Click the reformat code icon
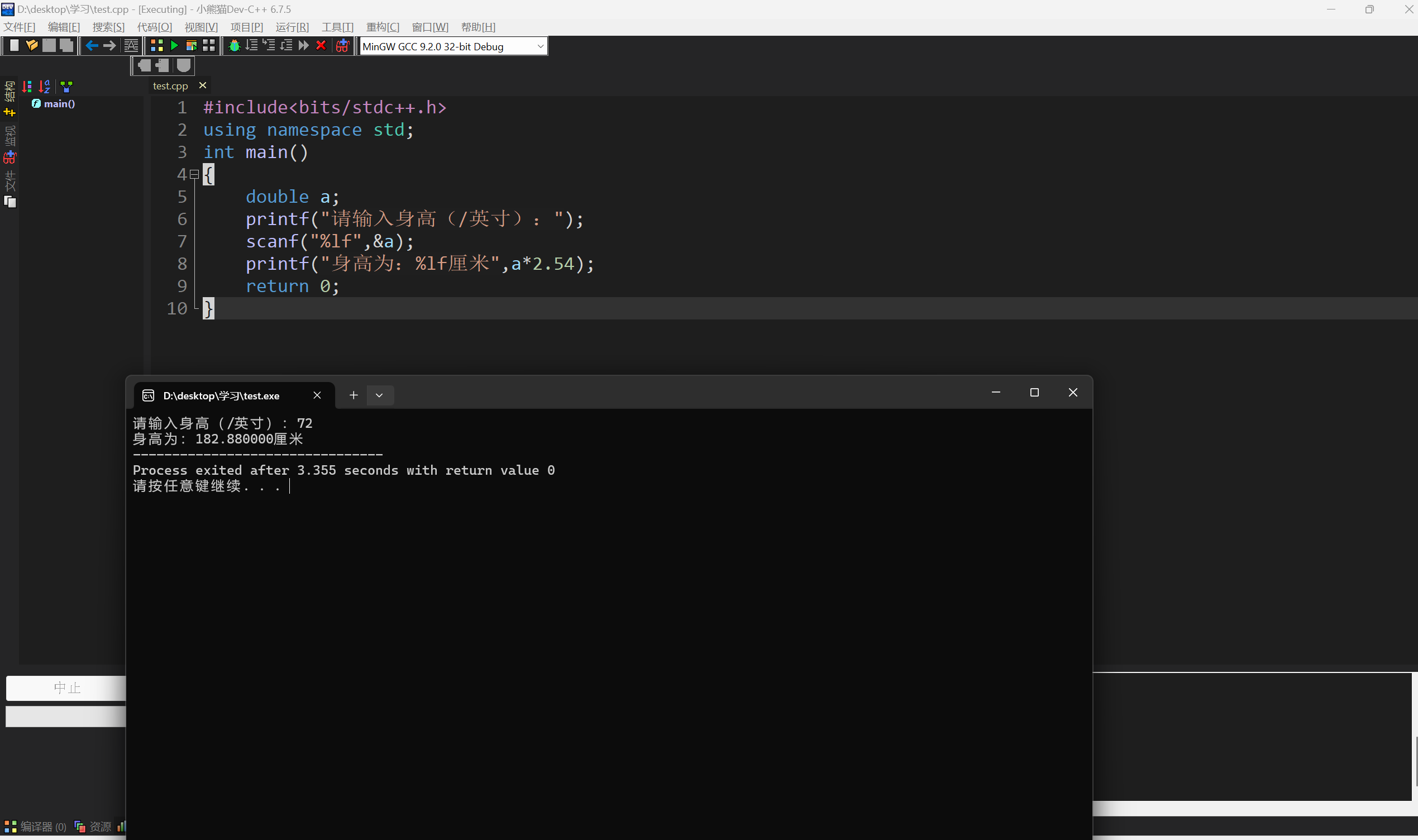The image size is (1418, 840). [x=131, y=46]
